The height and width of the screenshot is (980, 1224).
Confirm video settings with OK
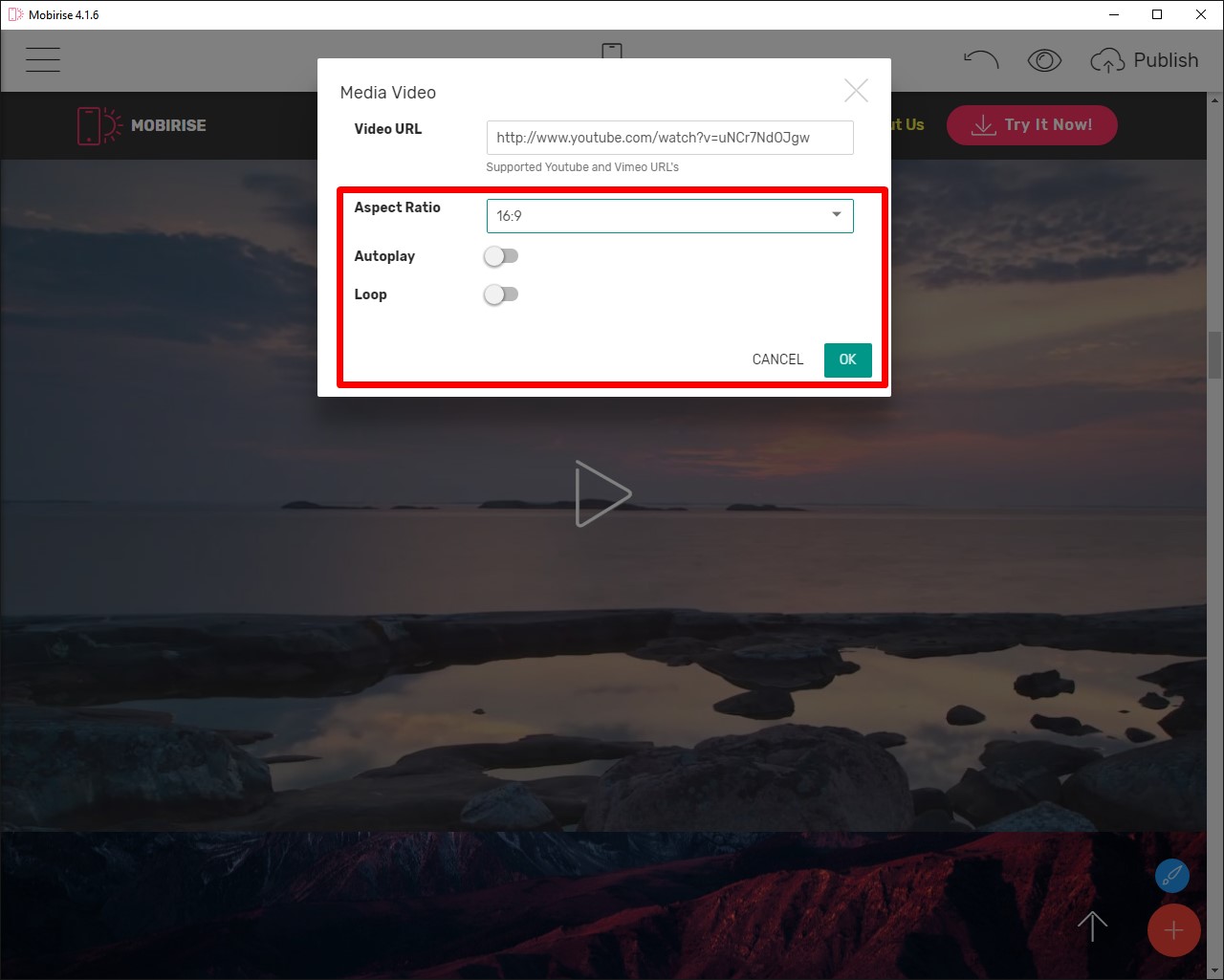pyautogui.click(x=847, y=359)
